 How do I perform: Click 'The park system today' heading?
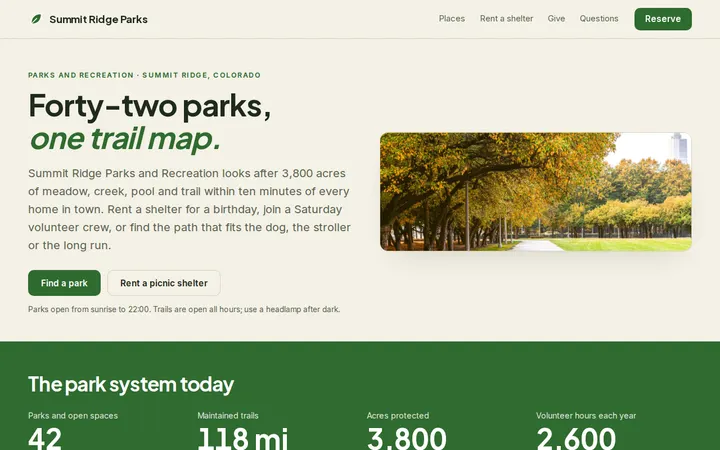pyautogui.click(x=131, y=384)
